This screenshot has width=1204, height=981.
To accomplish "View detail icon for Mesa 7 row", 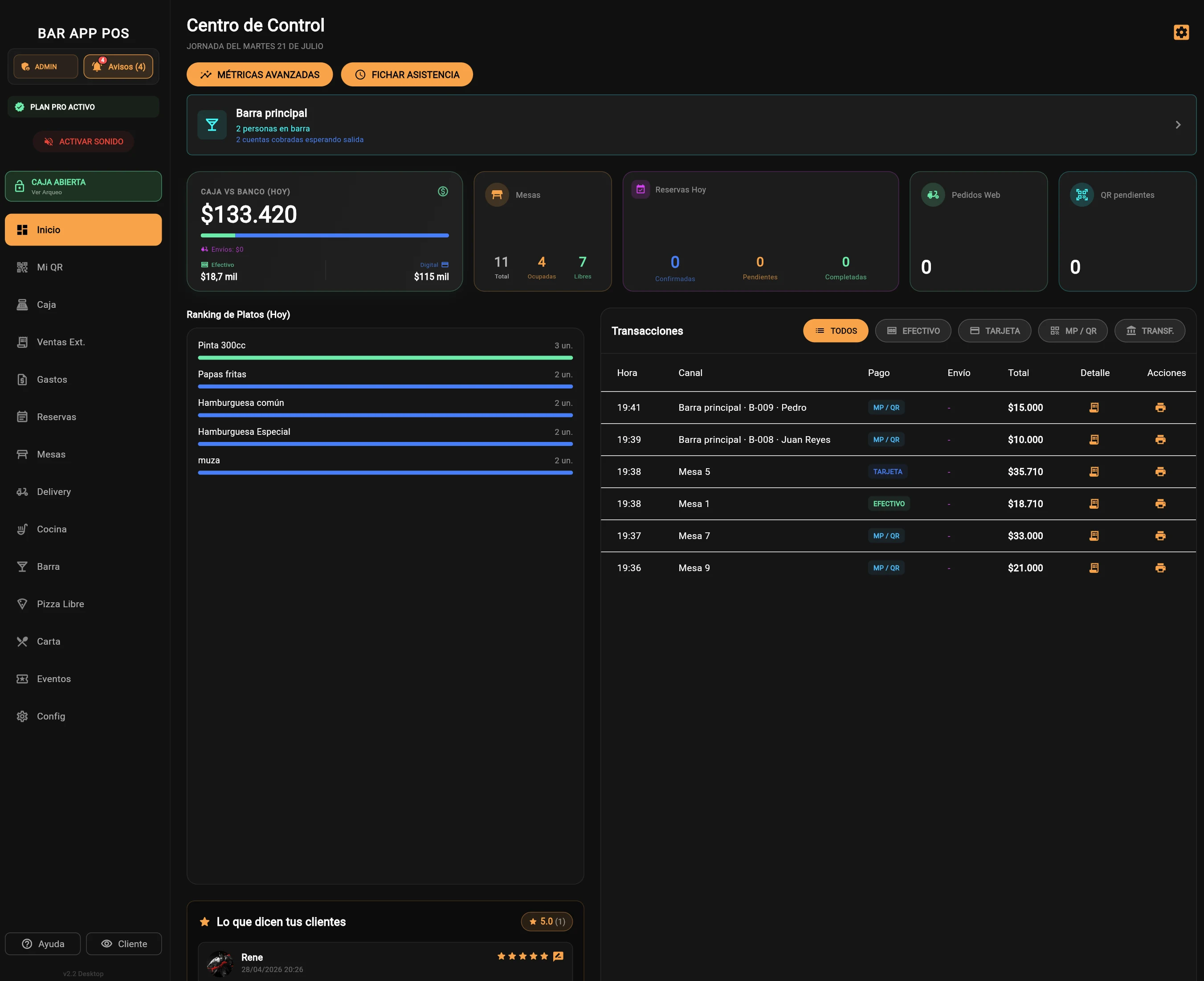I will pos(1094,535).
